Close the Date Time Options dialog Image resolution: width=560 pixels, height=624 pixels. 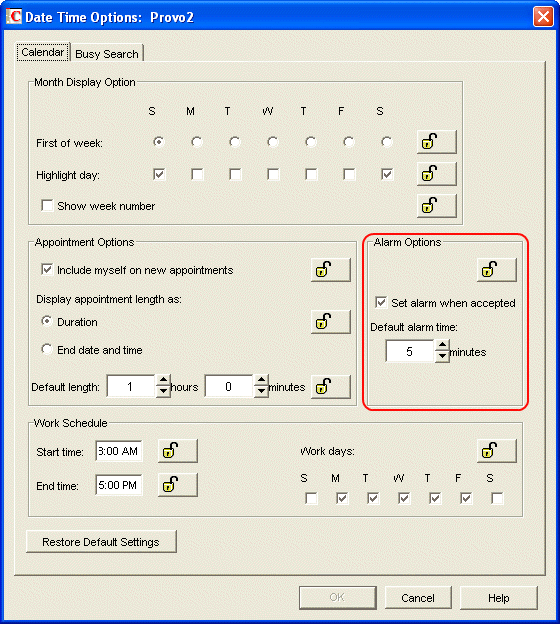pos(543,17)
